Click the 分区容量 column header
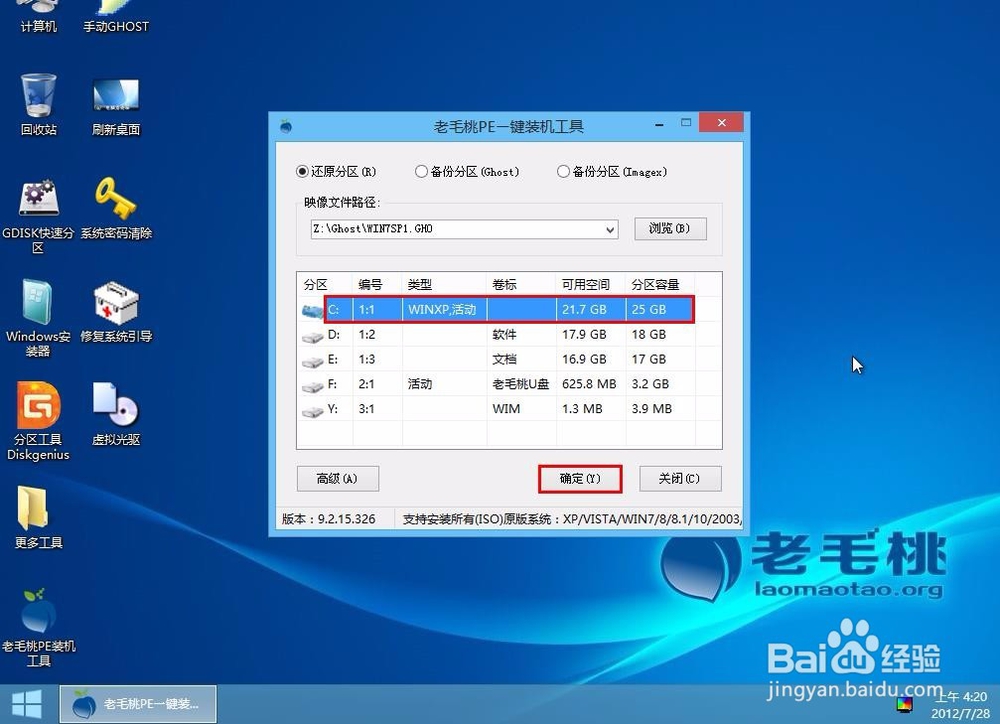This screenshot has width=1000, height=724. coord(660,284)
